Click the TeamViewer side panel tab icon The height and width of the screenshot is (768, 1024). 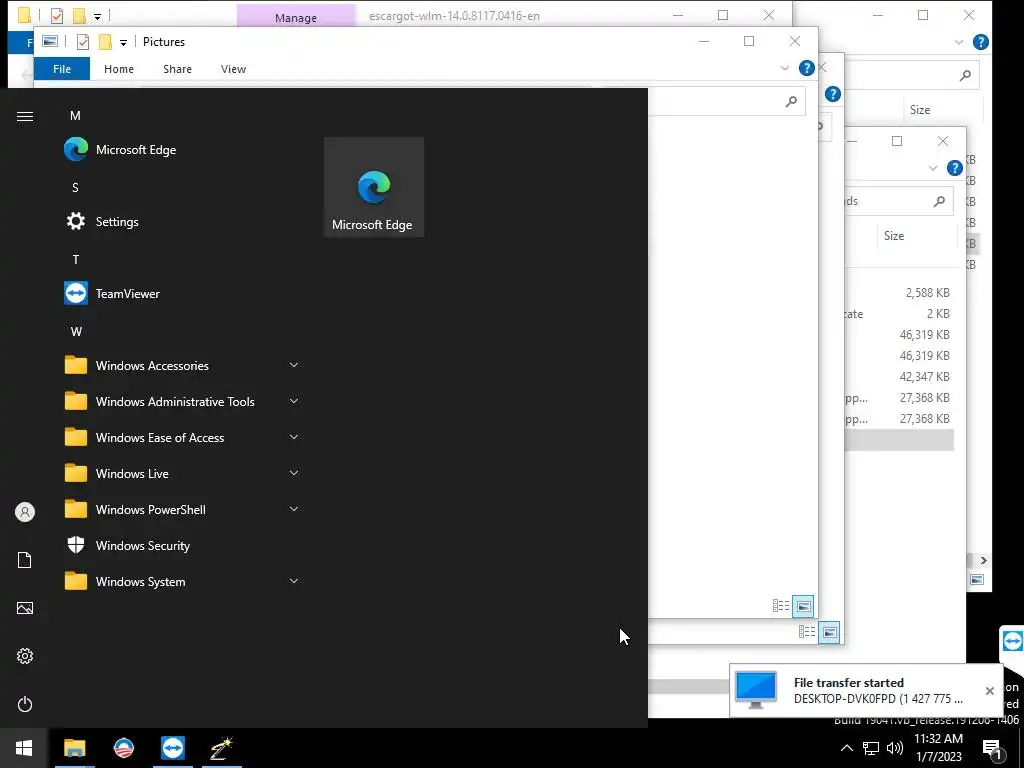point(1012,641)
